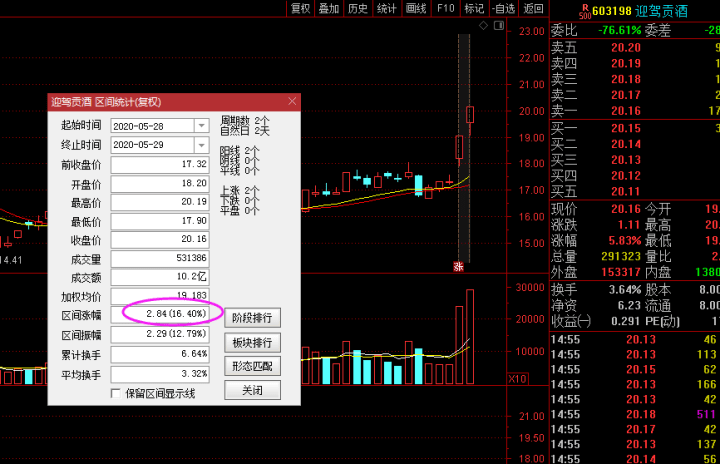720x464 pixels.
Task: Open the 叠加 overlay option
Action: click(329, 8)
